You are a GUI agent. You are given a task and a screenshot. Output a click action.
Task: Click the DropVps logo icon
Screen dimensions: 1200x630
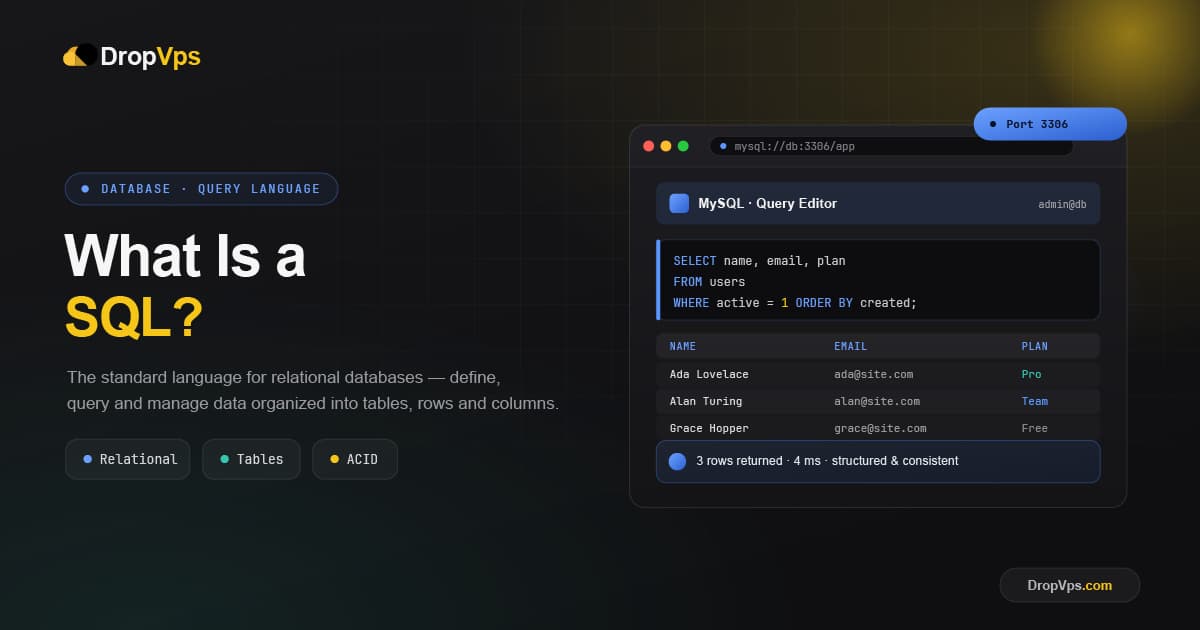[x=80, y=55]
